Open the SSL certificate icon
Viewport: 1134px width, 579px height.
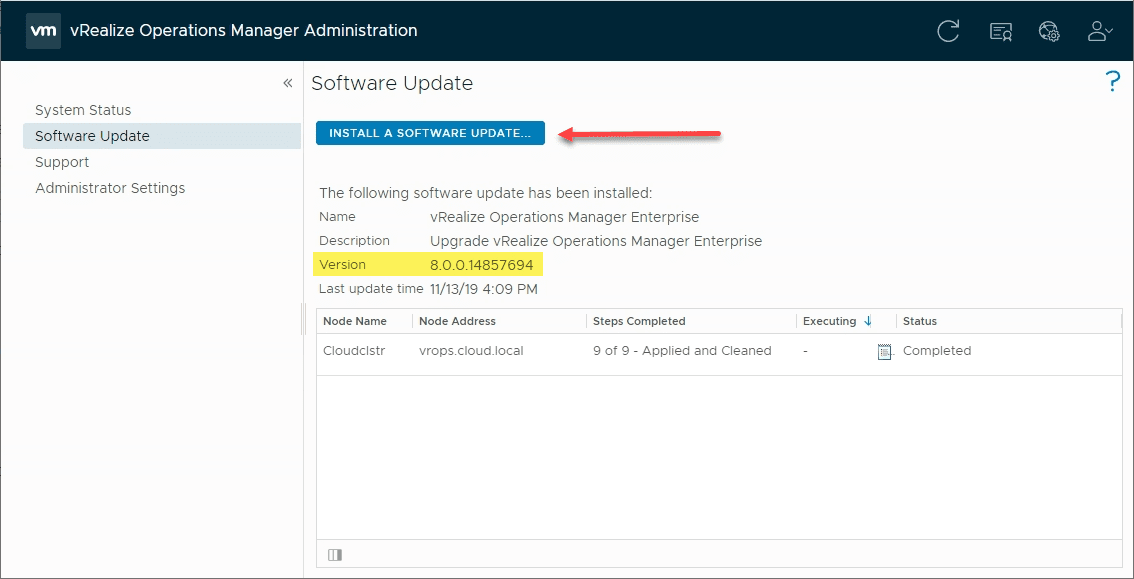coord(1000,31)
